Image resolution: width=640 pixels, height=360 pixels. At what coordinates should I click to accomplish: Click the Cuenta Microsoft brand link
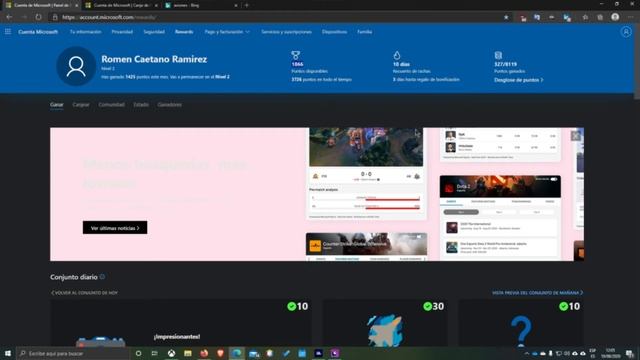tap(38, 32)
